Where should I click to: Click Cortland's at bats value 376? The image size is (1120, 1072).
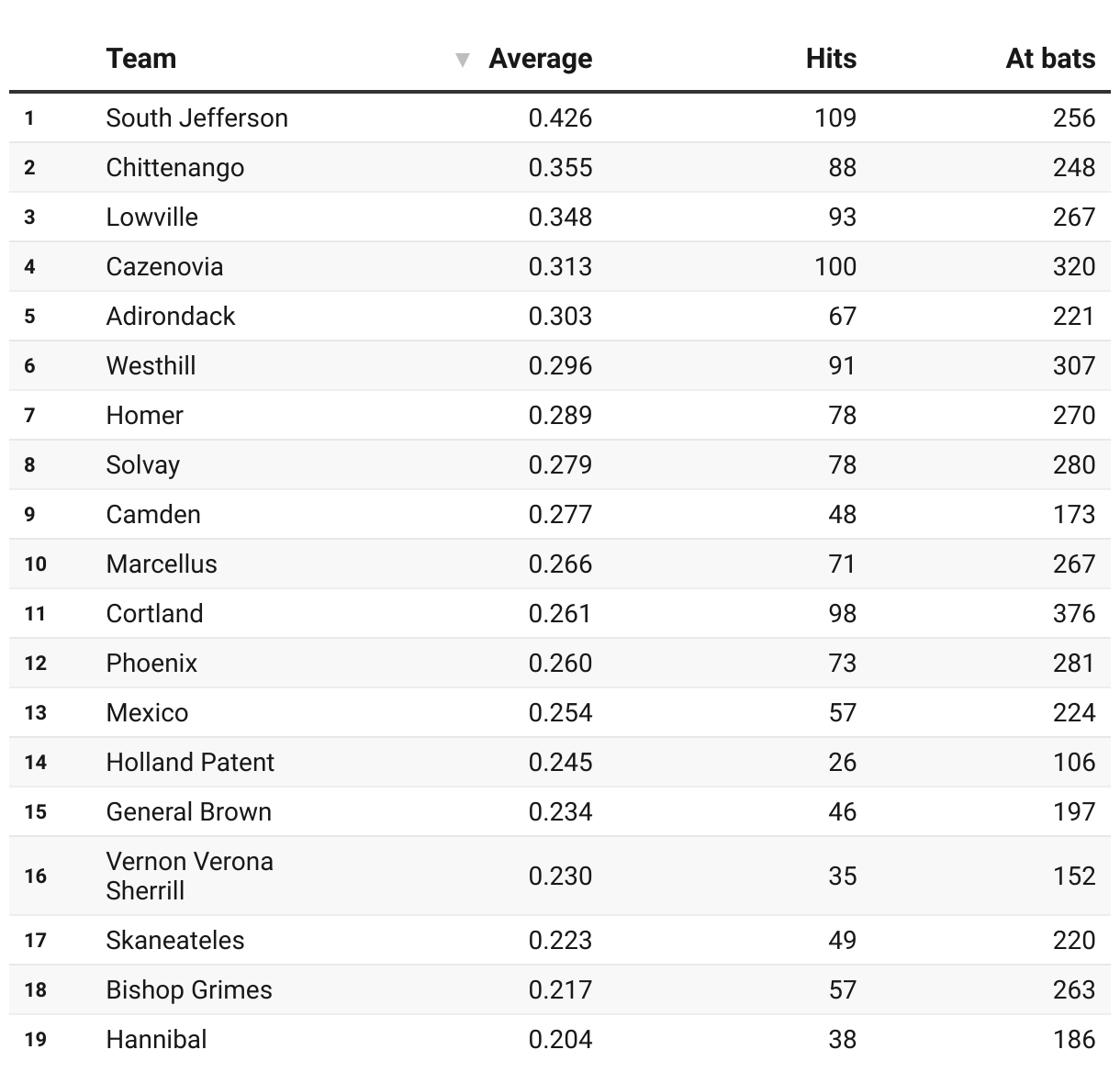1074,614
